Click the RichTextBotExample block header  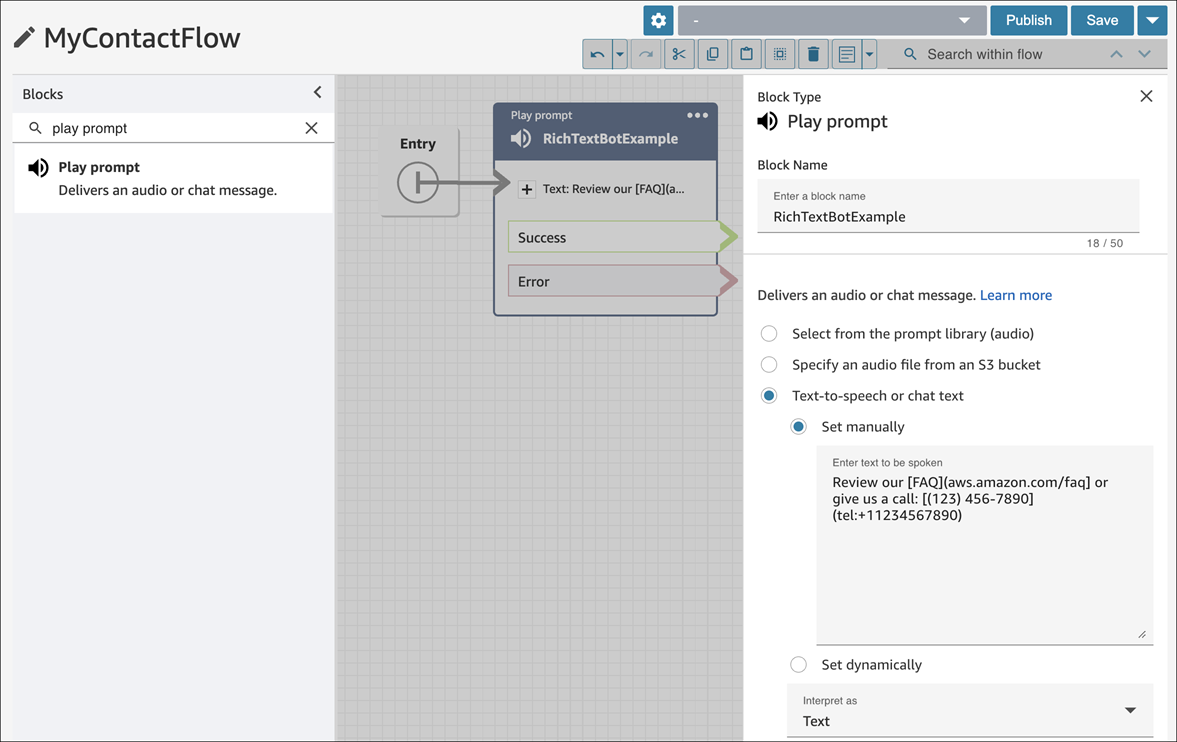pyautogui.click(x=605, y=132)
